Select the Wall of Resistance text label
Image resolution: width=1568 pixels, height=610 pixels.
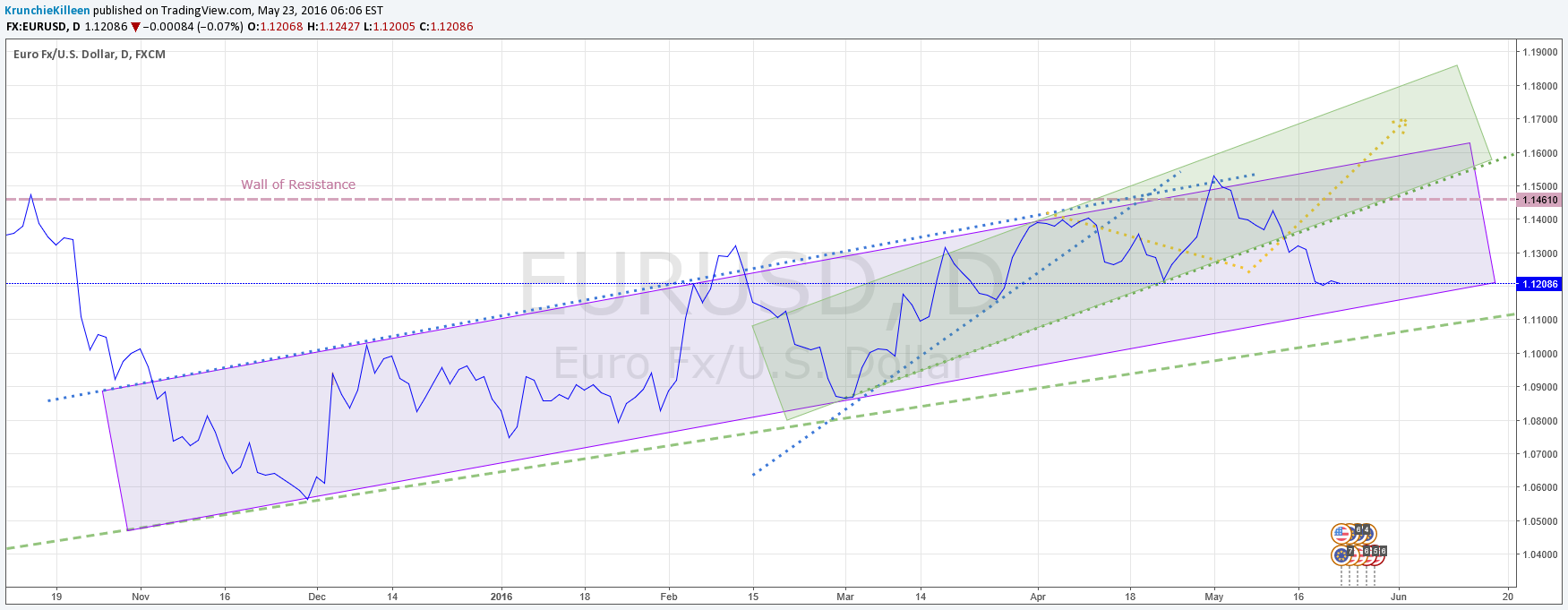coord(298,185)
